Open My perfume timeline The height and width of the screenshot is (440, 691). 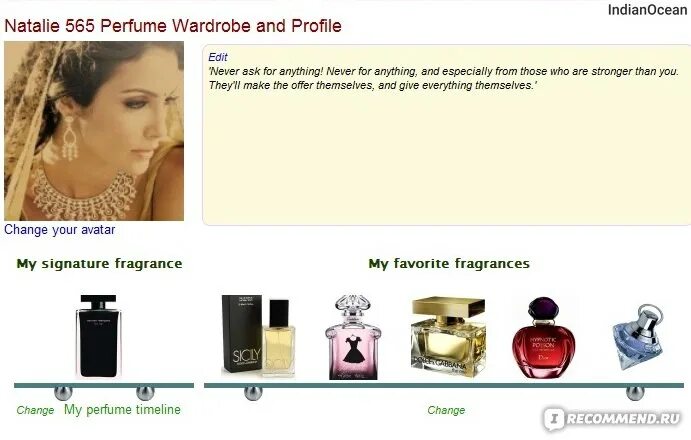coord(122,410)
